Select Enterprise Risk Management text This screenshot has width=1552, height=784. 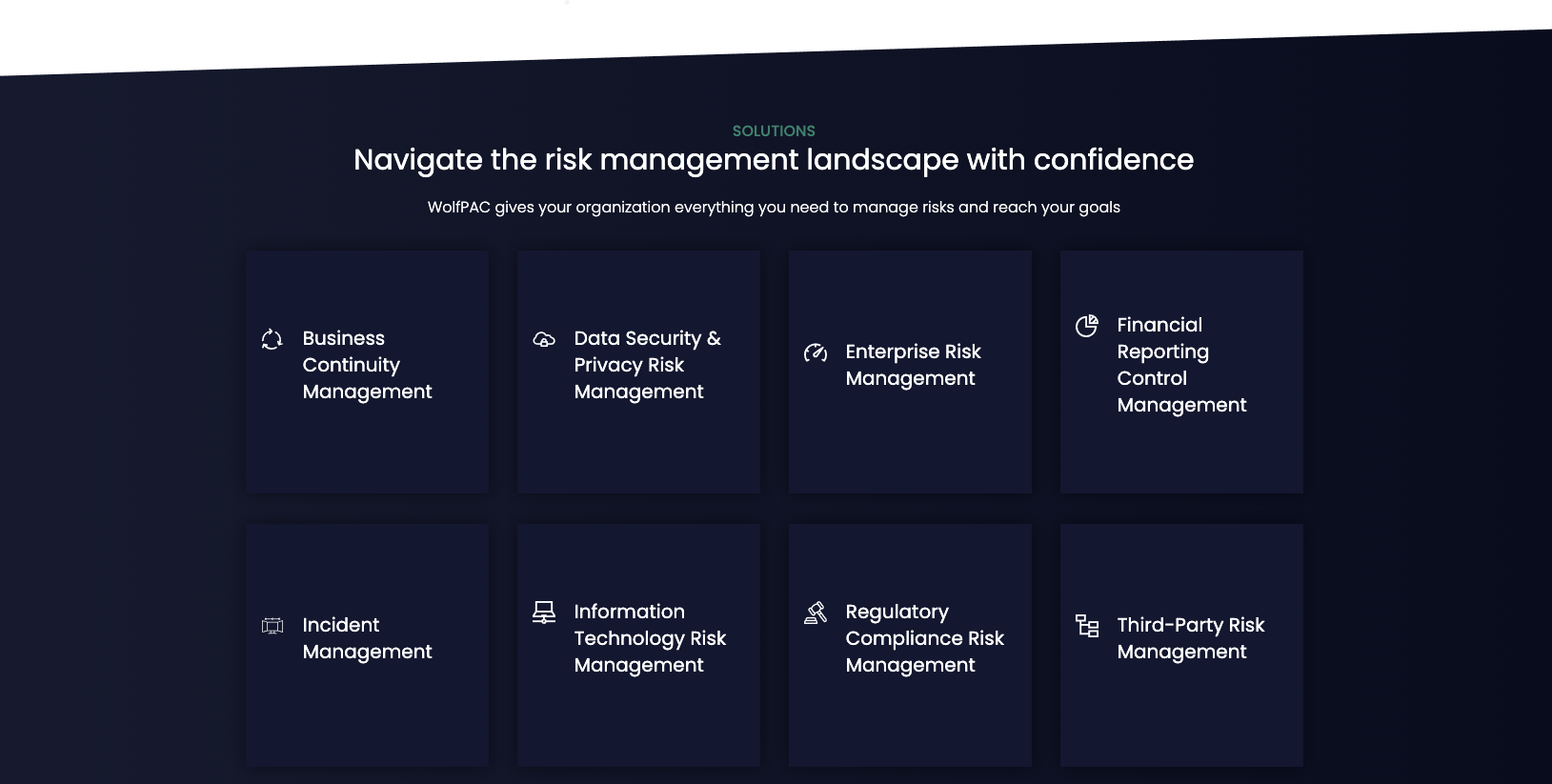tap(913, 365)
